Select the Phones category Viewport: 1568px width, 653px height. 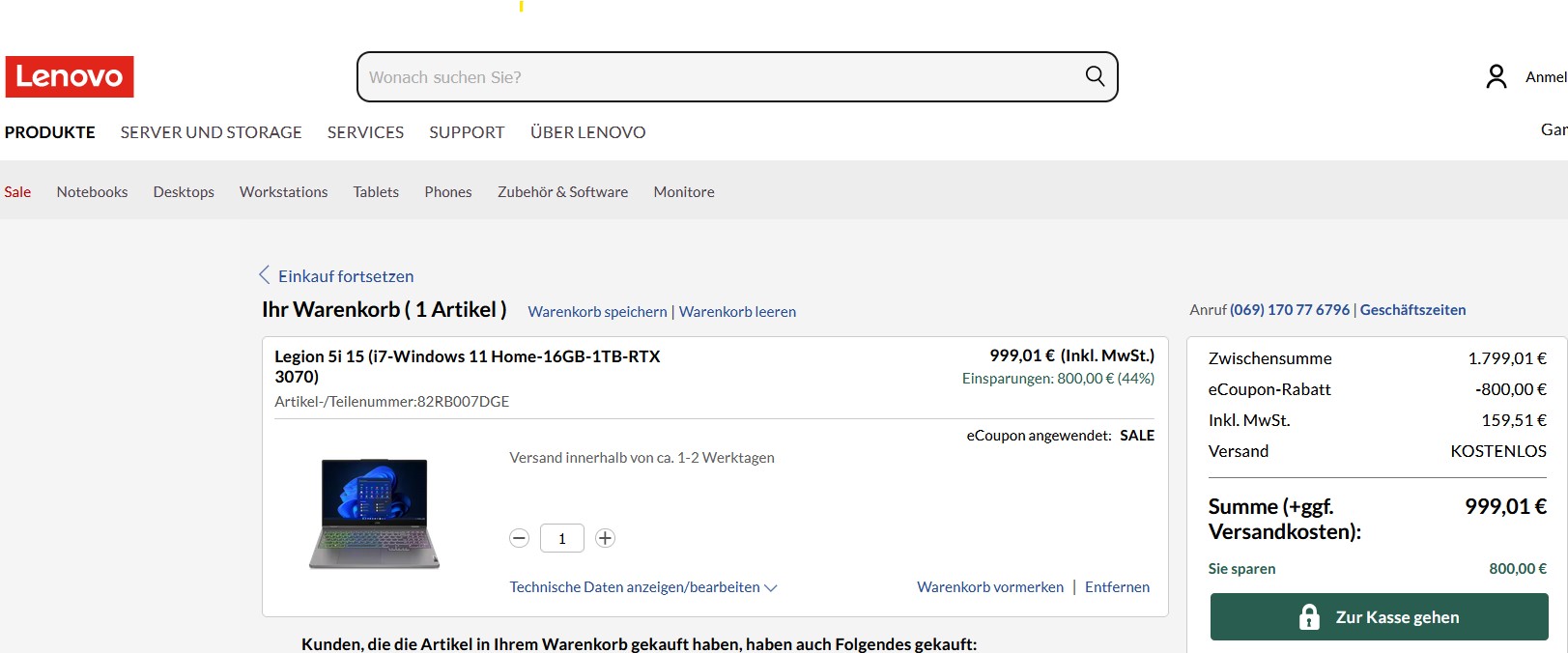tap(448, 192)
